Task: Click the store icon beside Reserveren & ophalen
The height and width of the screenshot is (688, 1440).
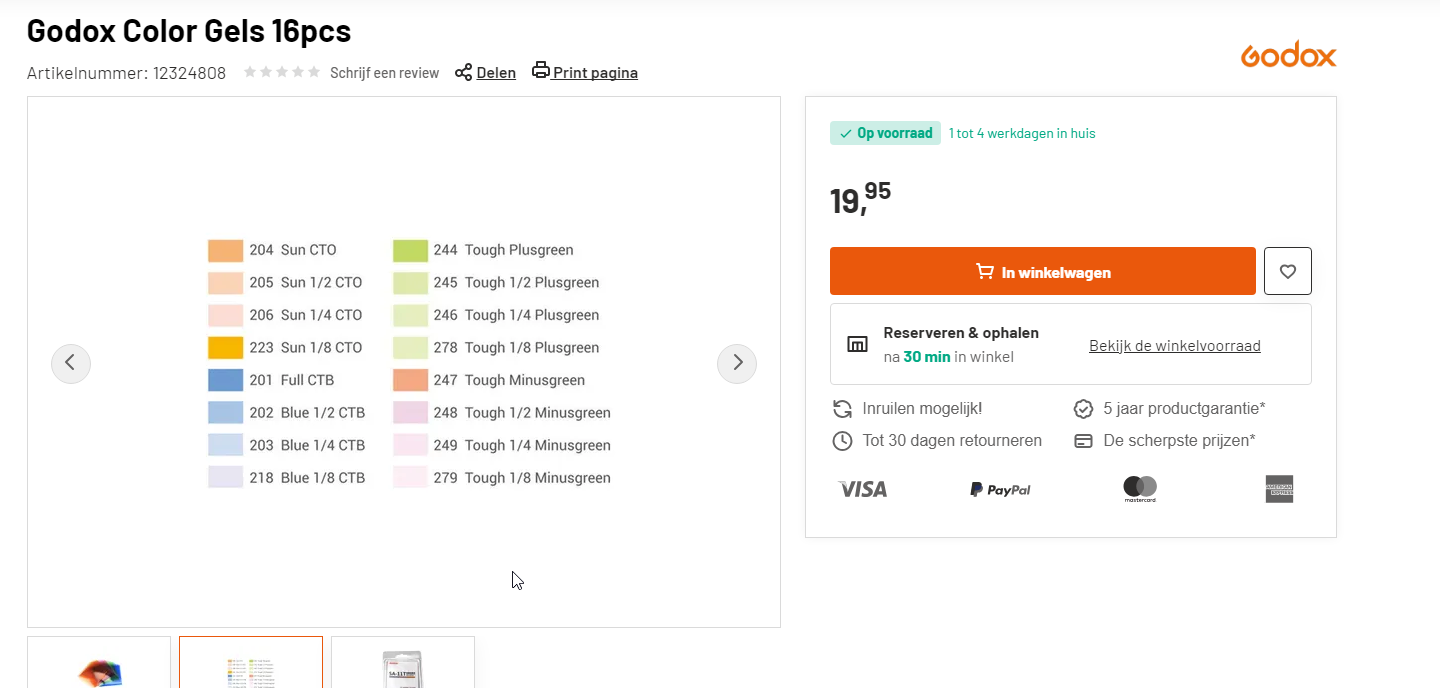Action: tap(857, 344)
